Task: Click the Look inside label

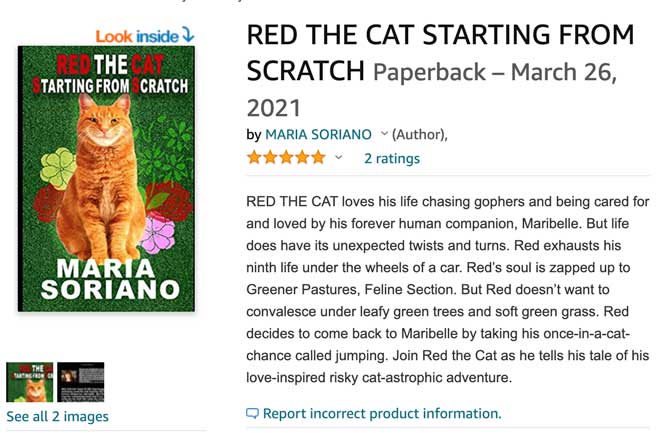Action: [x=137, y=36]
